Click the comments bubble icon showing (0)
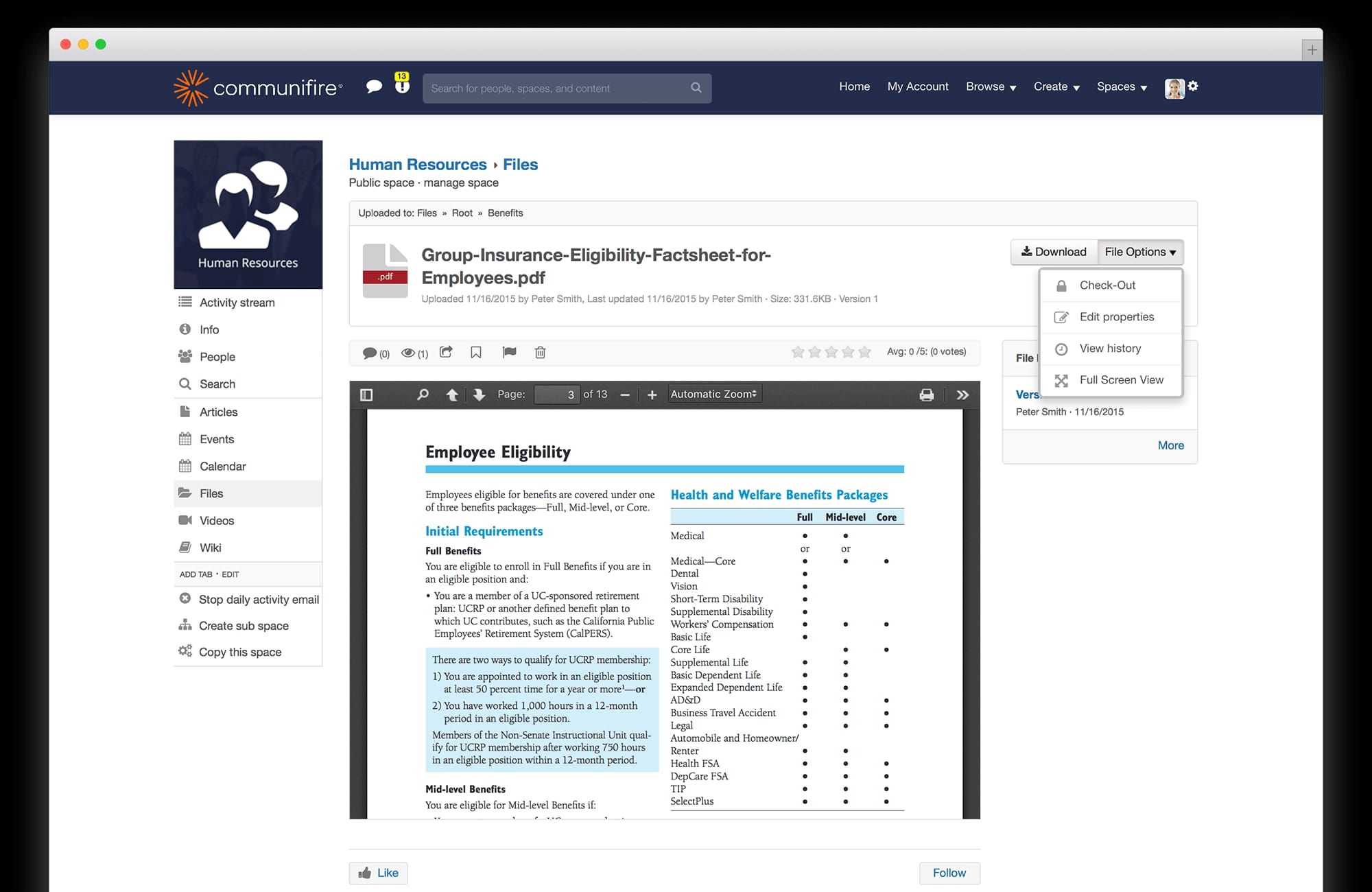This screenshot has width=1372, height=892. (x=376, y=353)
